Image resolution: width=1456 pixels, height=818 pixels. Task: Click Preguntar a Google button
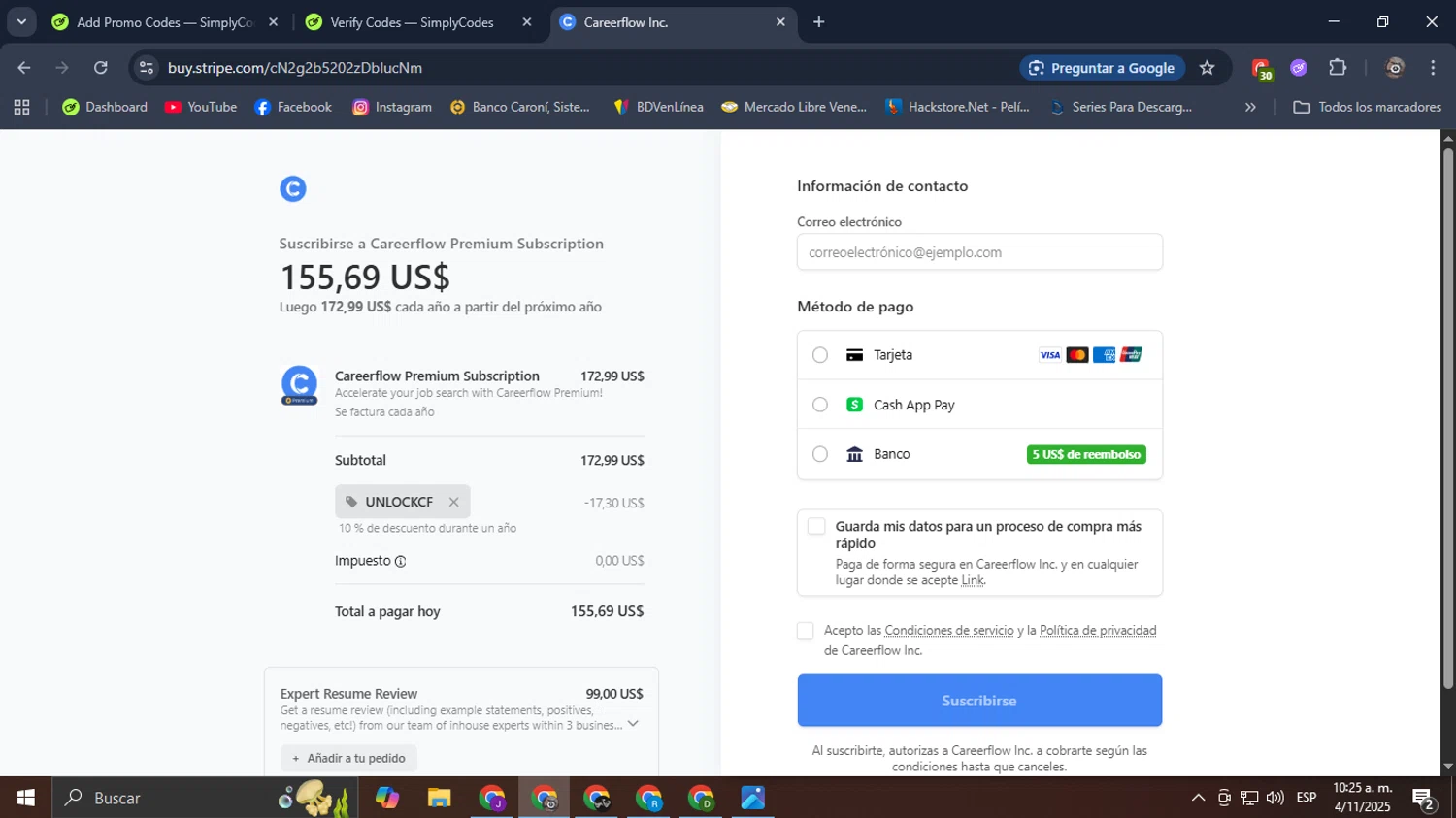(1102, 68)
